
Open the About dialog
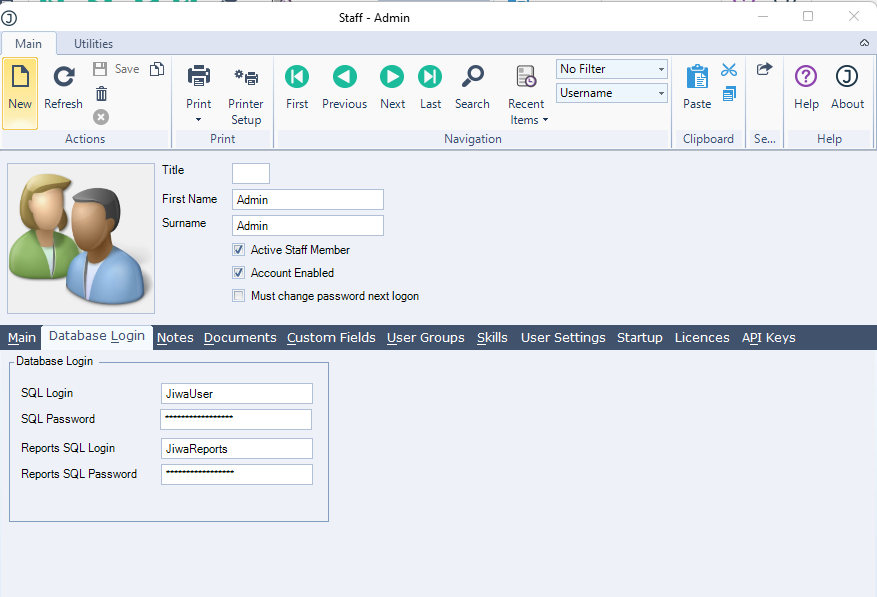coord(847,77)
